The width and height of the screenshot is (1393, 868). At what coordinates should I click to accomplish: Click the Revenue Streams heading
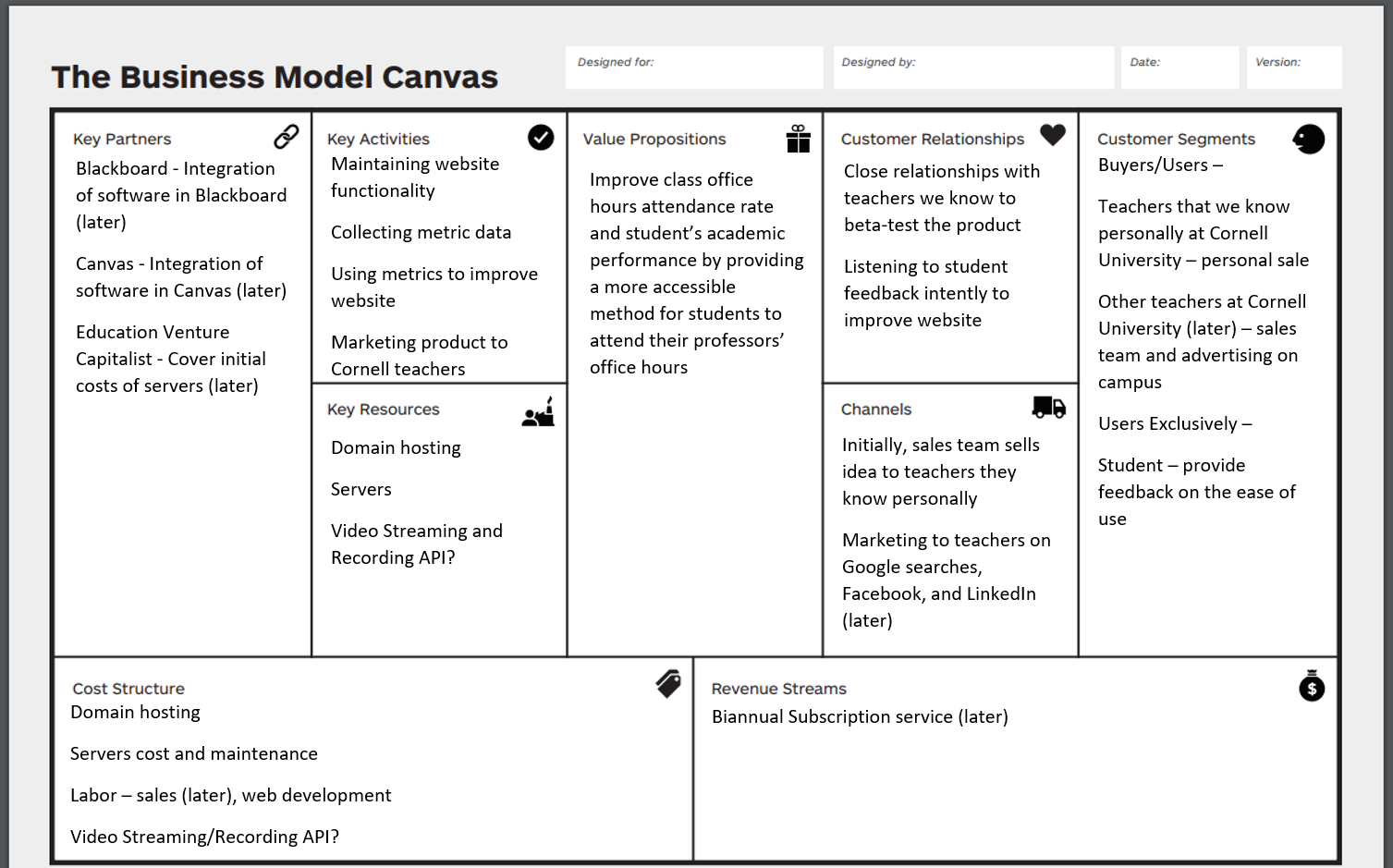tap(779, 689)
